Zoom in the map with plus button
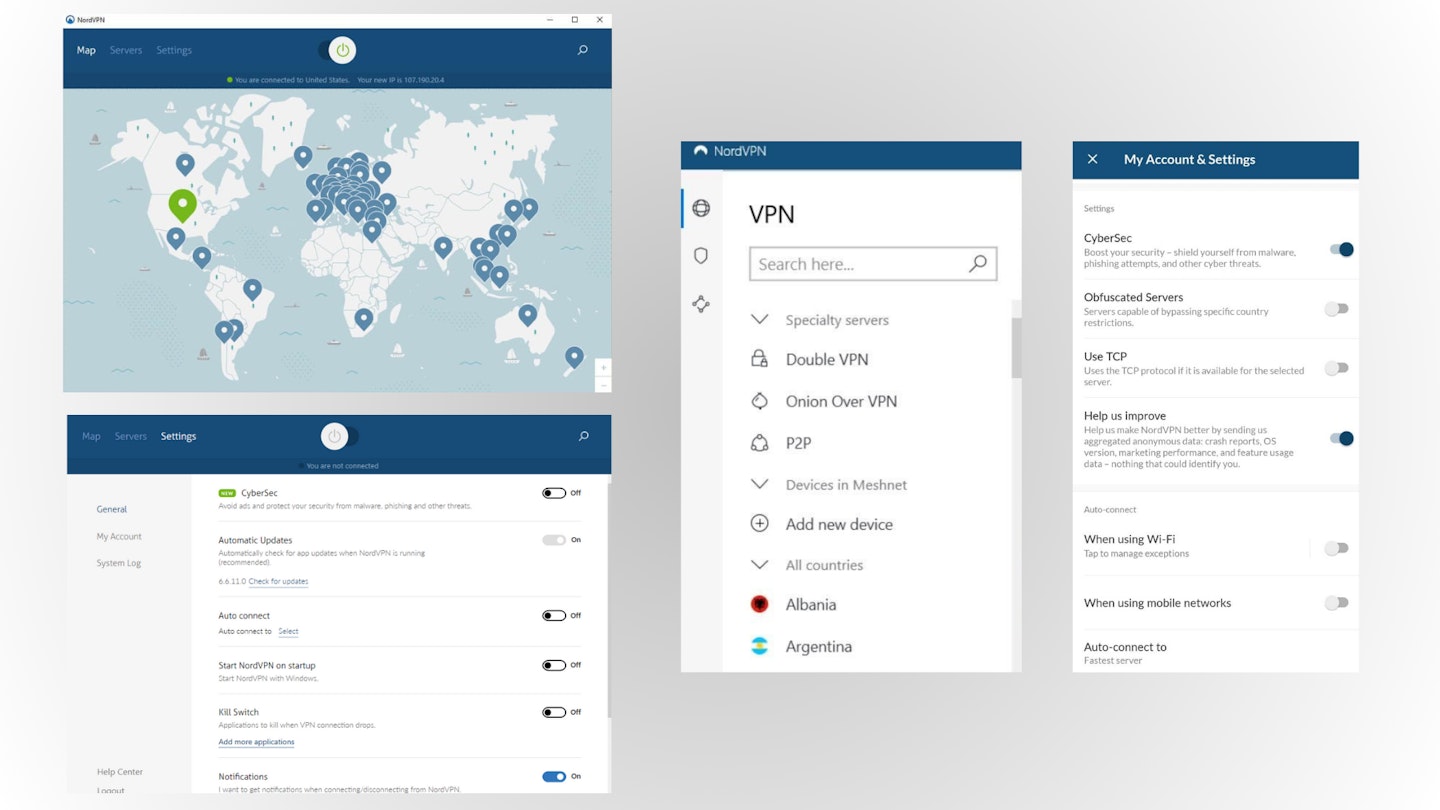Image resolution: width=1440 pixels, height=810 pixels. (603, 367)
